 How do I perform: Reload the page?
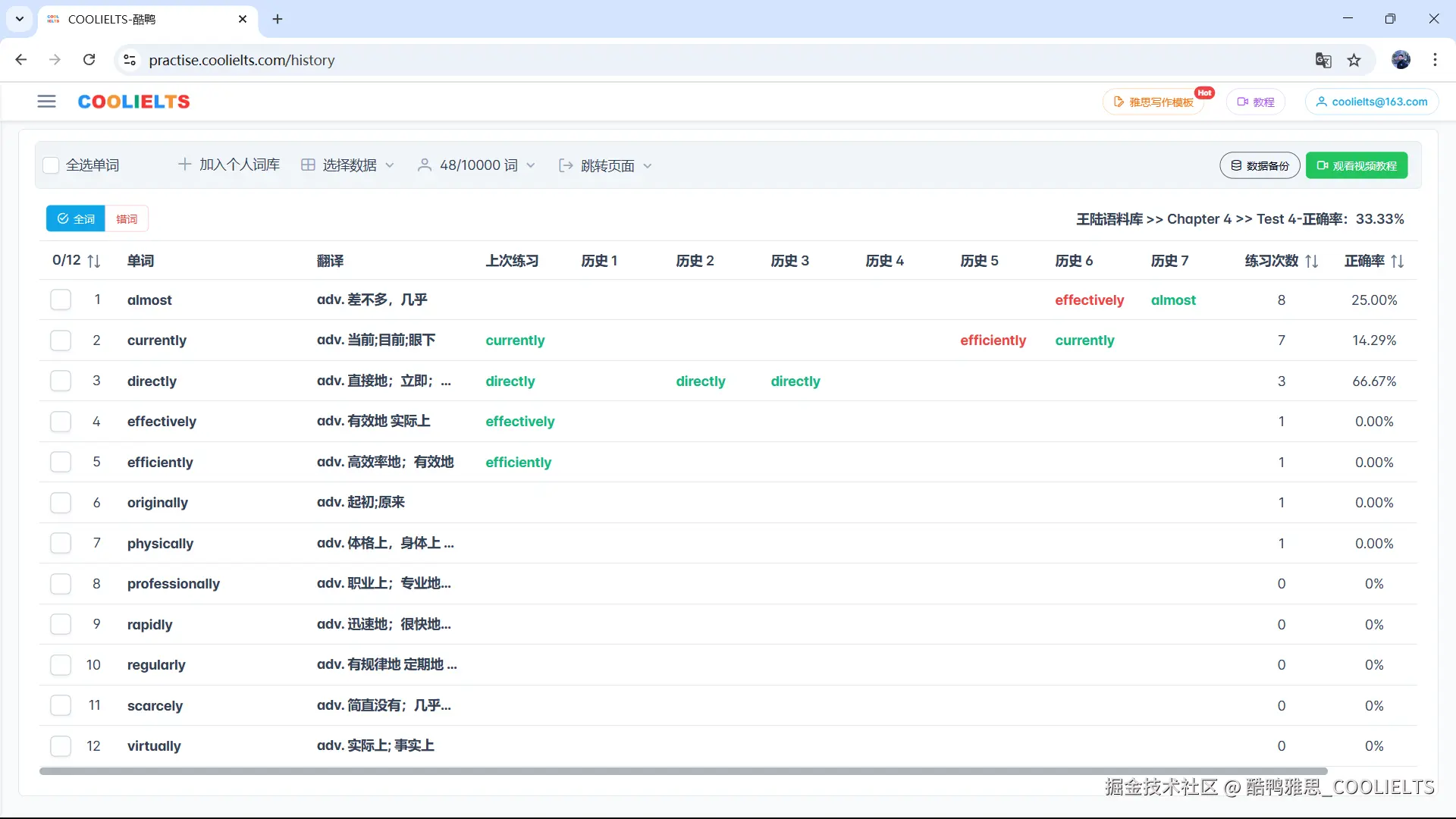(x=89, y=60)
